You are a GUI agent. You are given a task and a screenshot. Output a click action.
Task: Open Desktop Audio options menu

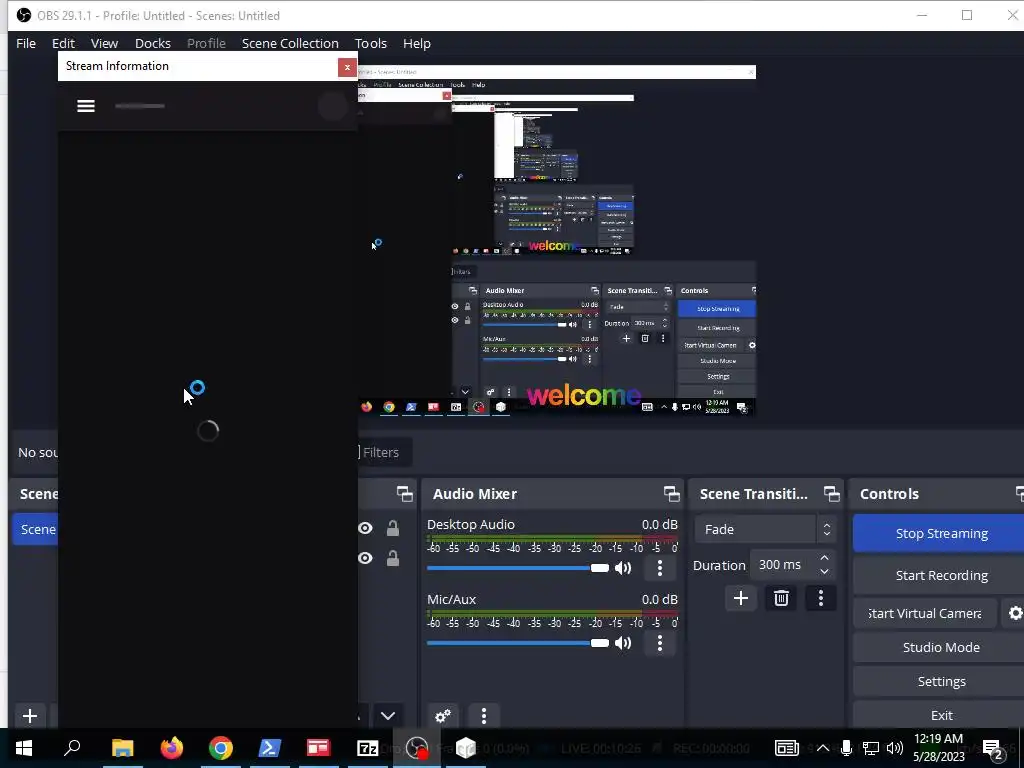[660, 568]
